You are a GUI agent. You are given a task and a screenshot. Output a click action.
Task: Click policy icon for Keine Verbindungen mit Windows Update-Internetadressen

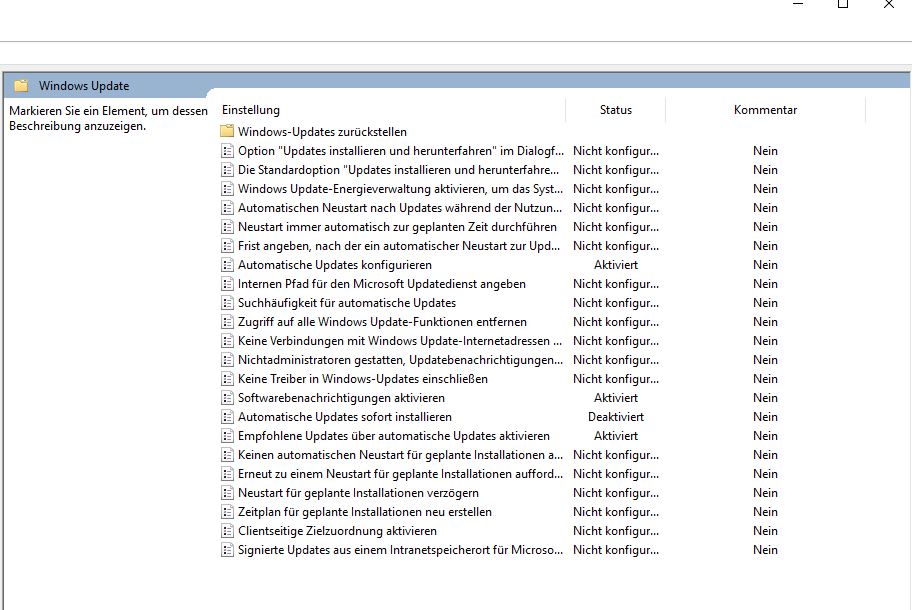(x=227, y=341)
